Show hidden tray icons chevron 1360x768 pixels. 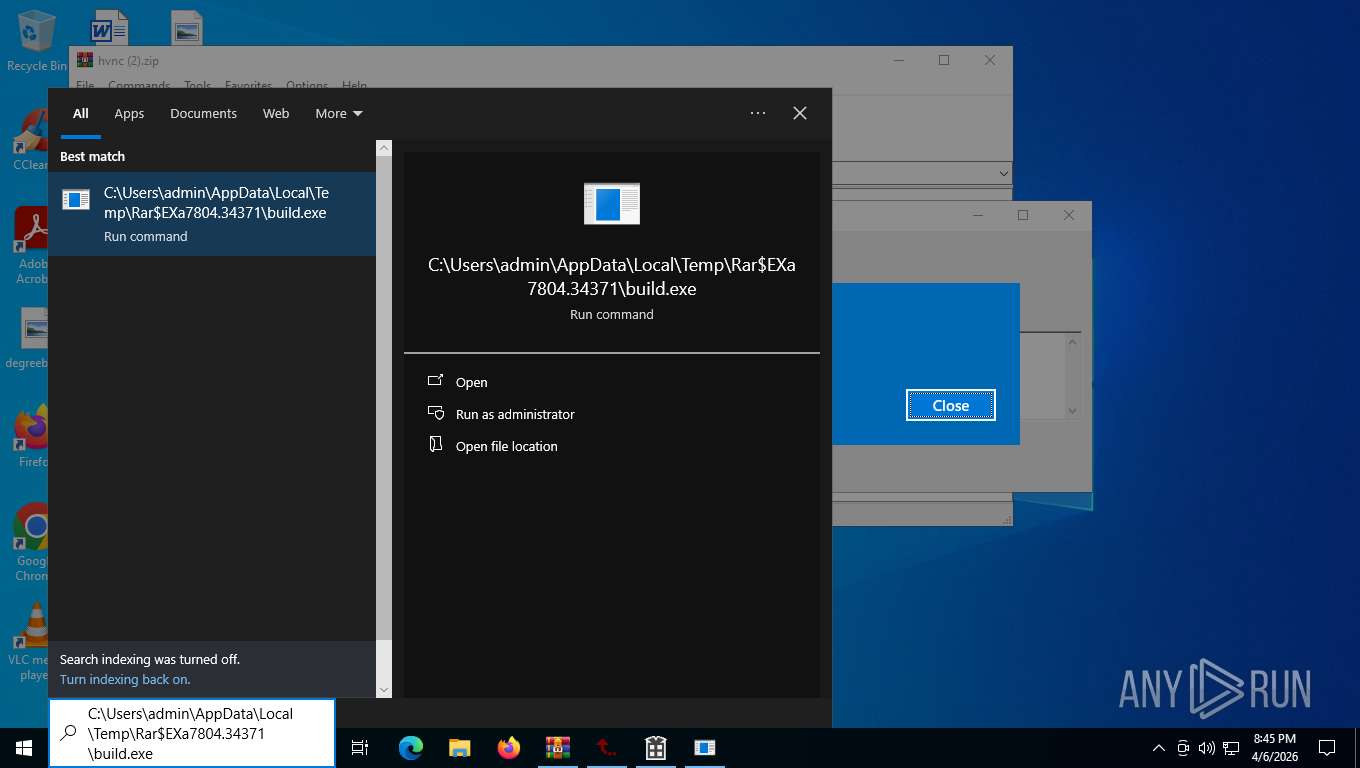click(1159, 748)
